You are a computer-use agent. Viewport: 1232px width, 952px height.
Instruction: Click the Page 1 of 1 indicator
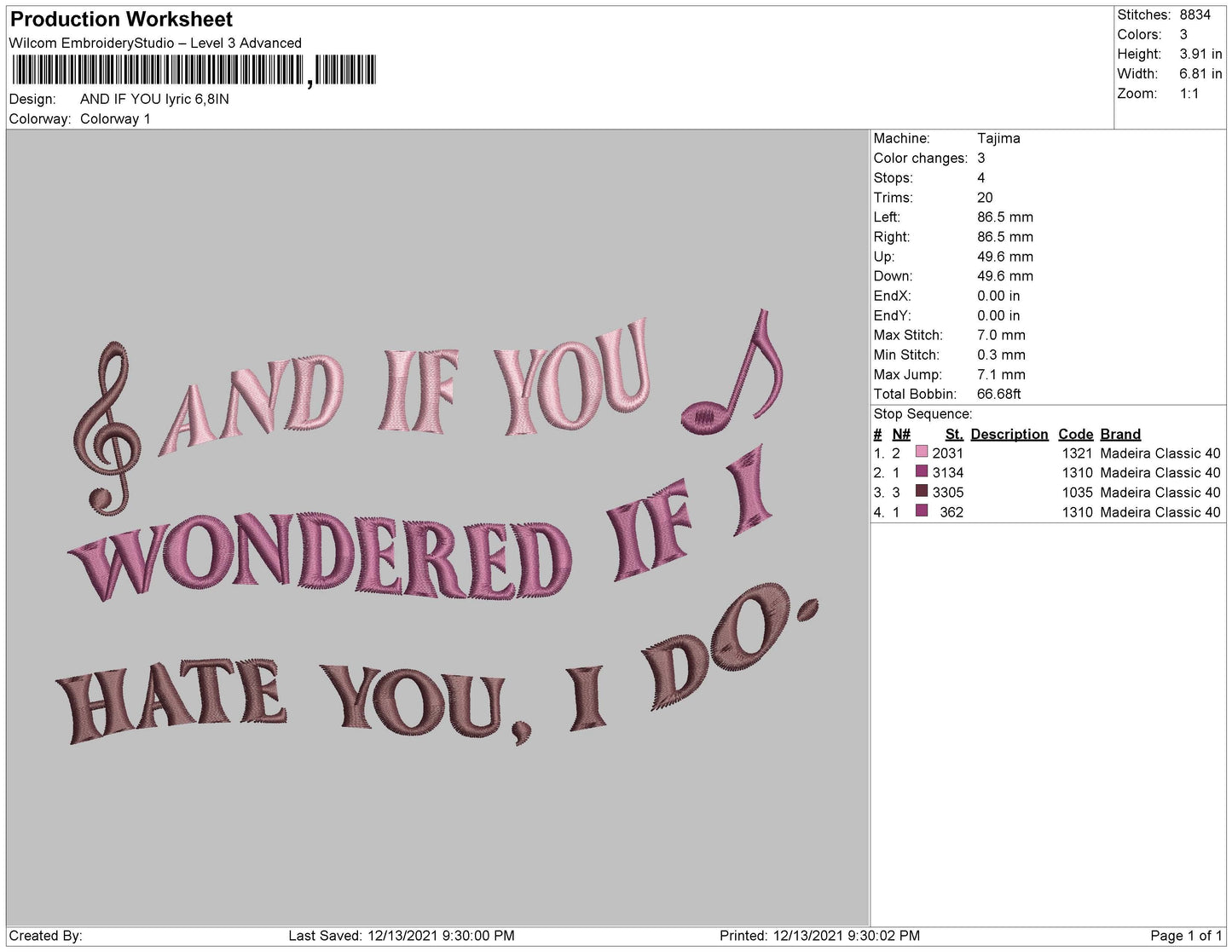tap(1186, 936)
